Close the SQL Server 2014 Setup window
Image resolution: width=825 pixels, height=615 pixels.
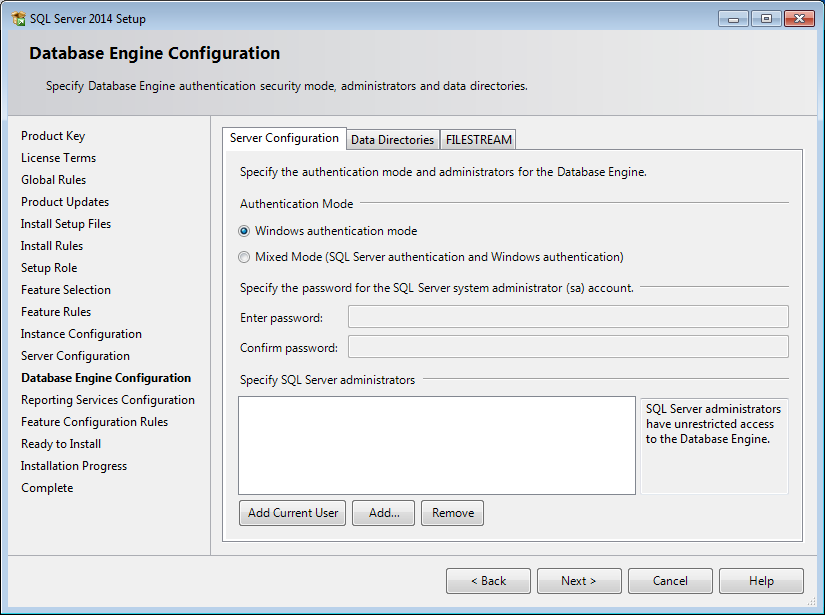point(799,19)
